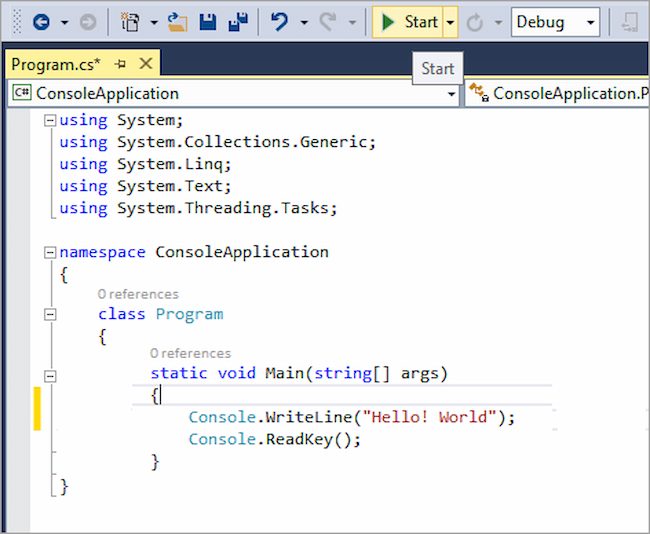Pin the Program.cs tab
Viewport: 650px width, 534px height.
[x=121, y=64]
